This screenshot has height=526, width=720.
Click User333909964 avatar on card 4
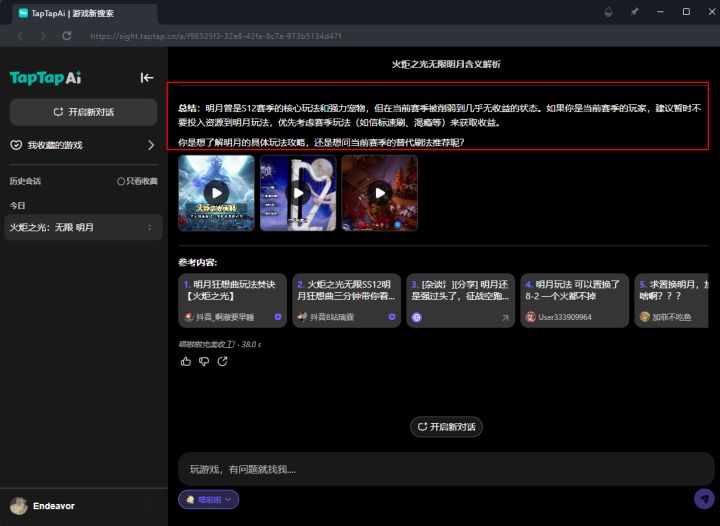[530, 317]
